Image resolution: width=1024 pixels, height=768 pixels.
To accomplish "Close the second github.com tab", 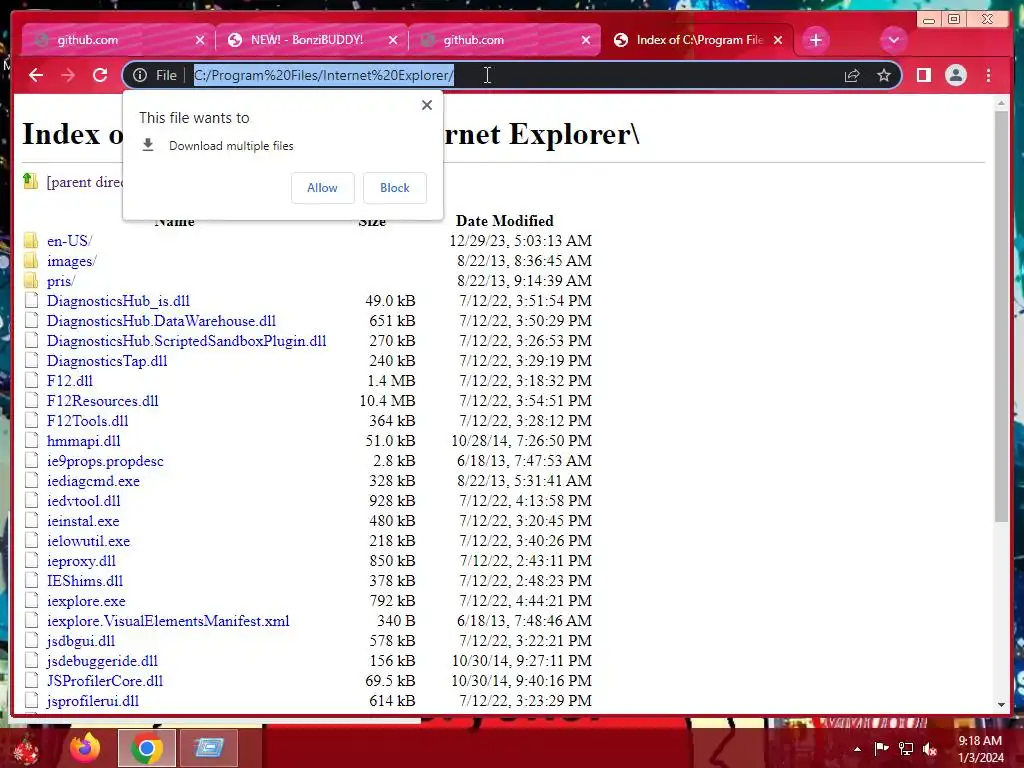I will click(586, 40).
